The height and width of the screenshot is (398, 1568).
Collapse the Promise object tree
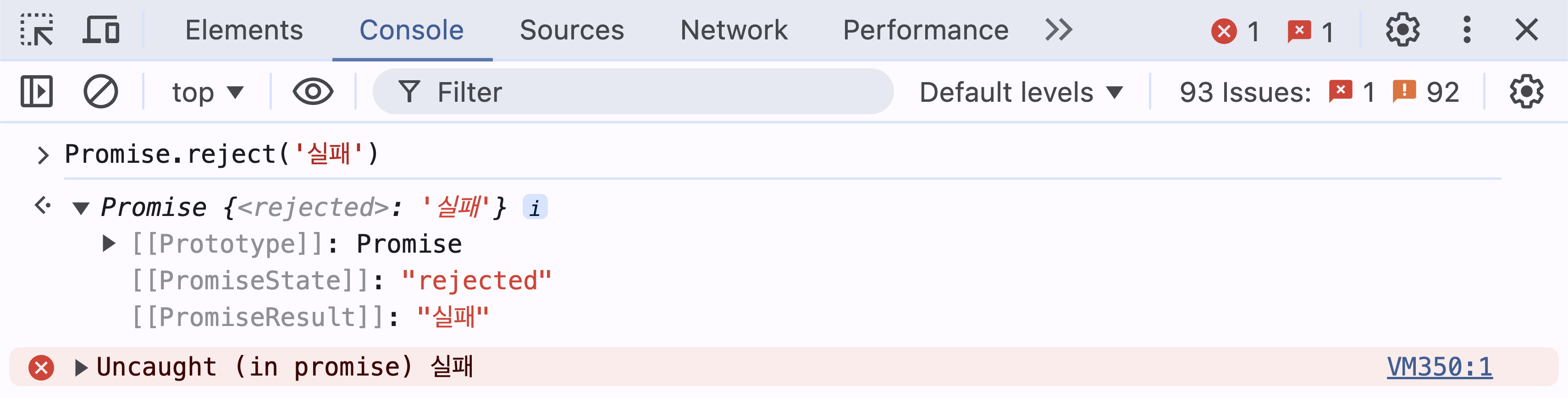pyautogui.click(x=81, y=209)
